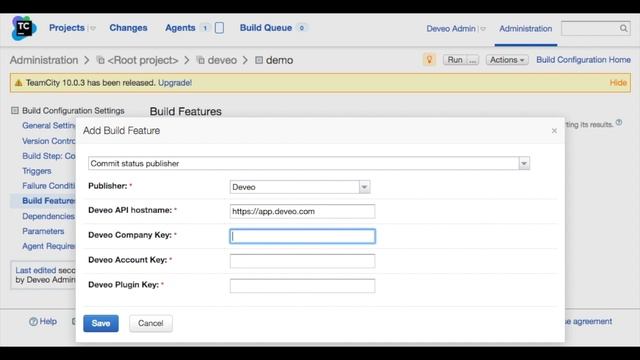Expand the Projects dropdown arrow
Image resolution: width=640 pixels, height=360 pixels.
coord(93,29)
